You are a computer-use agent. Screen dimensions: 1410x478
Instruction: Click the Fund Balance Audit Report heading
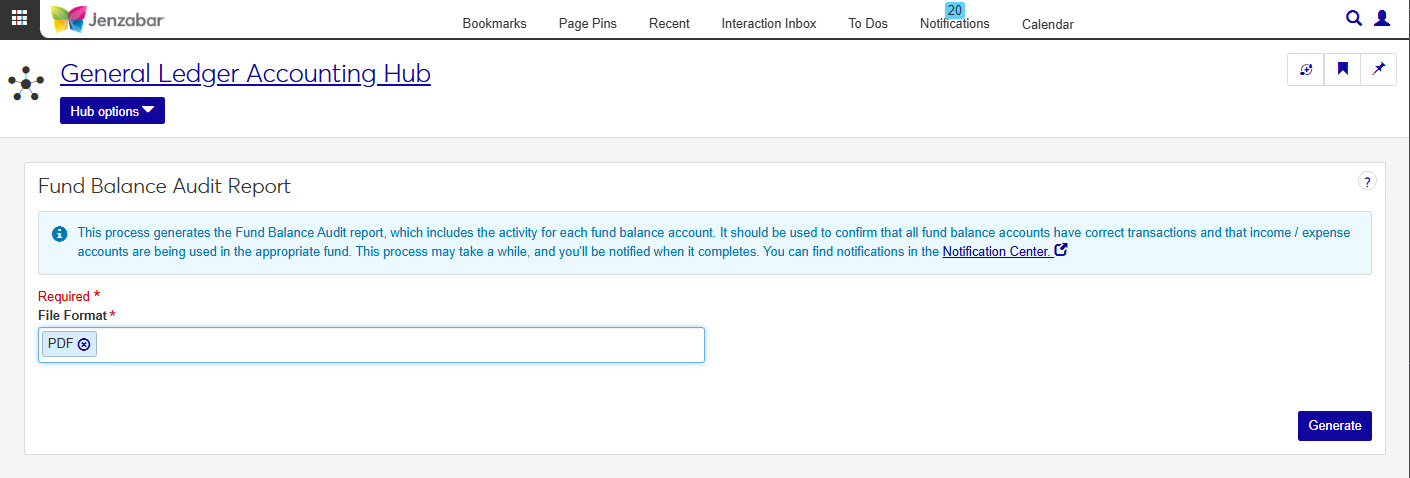[x=164, y=186]
